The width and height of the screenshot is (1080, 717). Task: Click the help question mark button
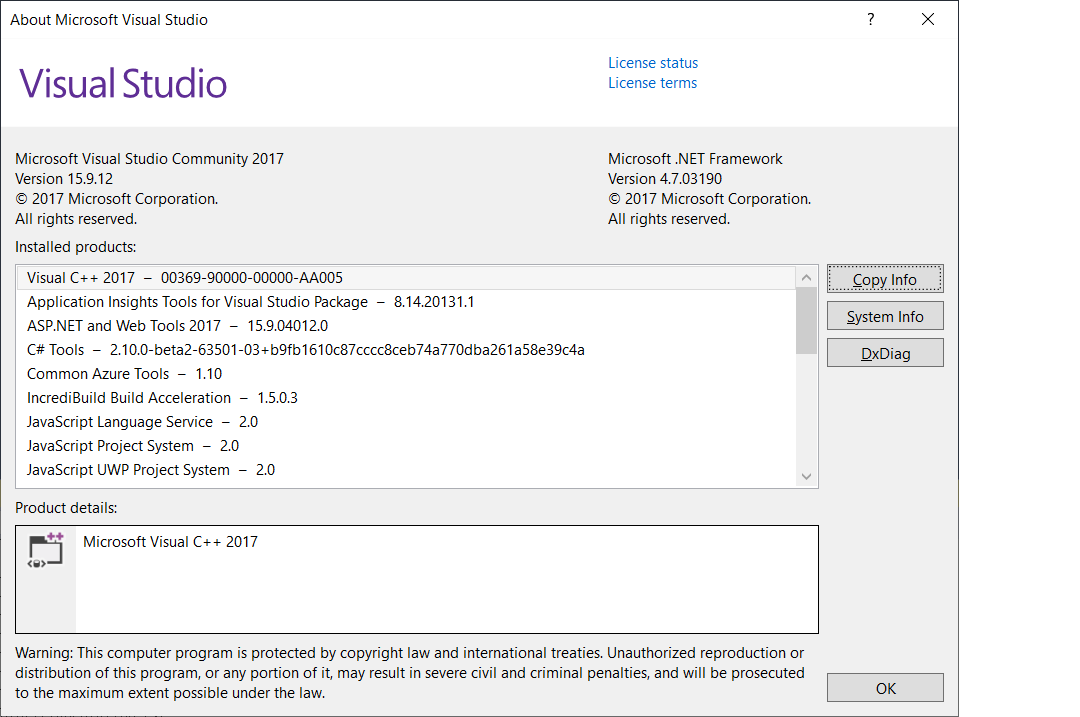coord(871,20)
